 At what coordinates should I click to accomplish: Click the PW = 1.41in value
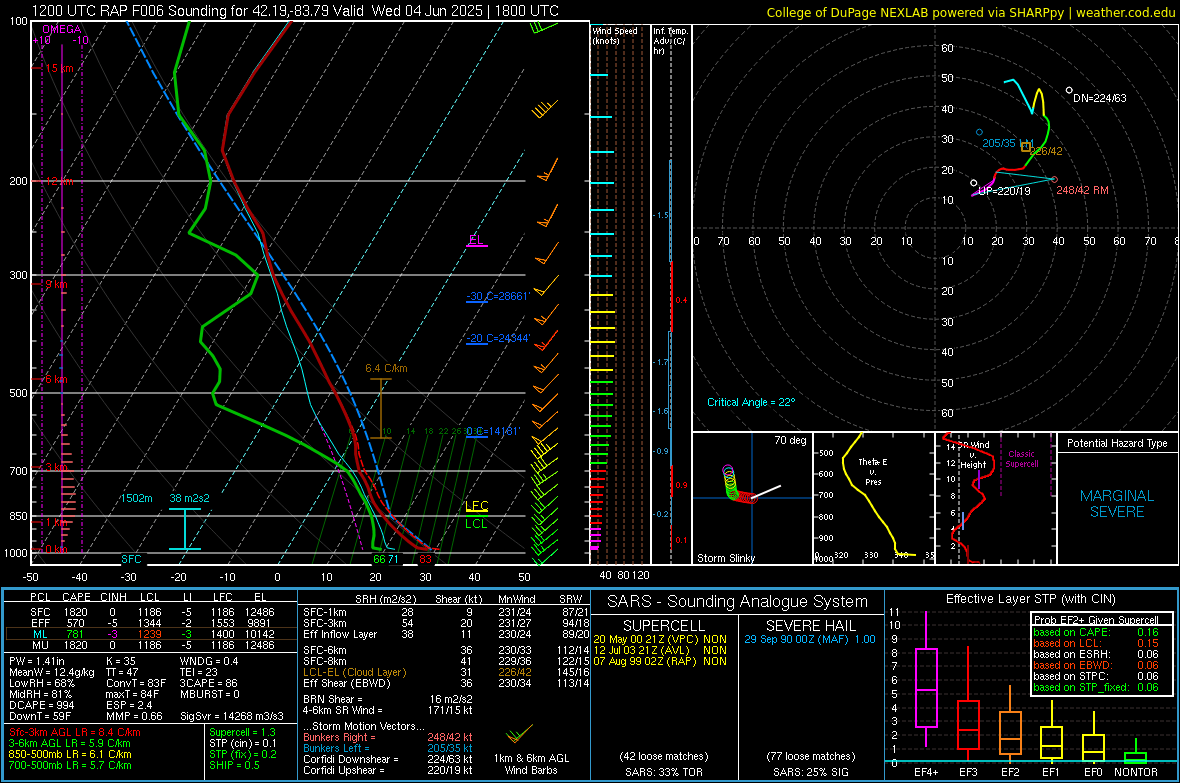point(37,661)
